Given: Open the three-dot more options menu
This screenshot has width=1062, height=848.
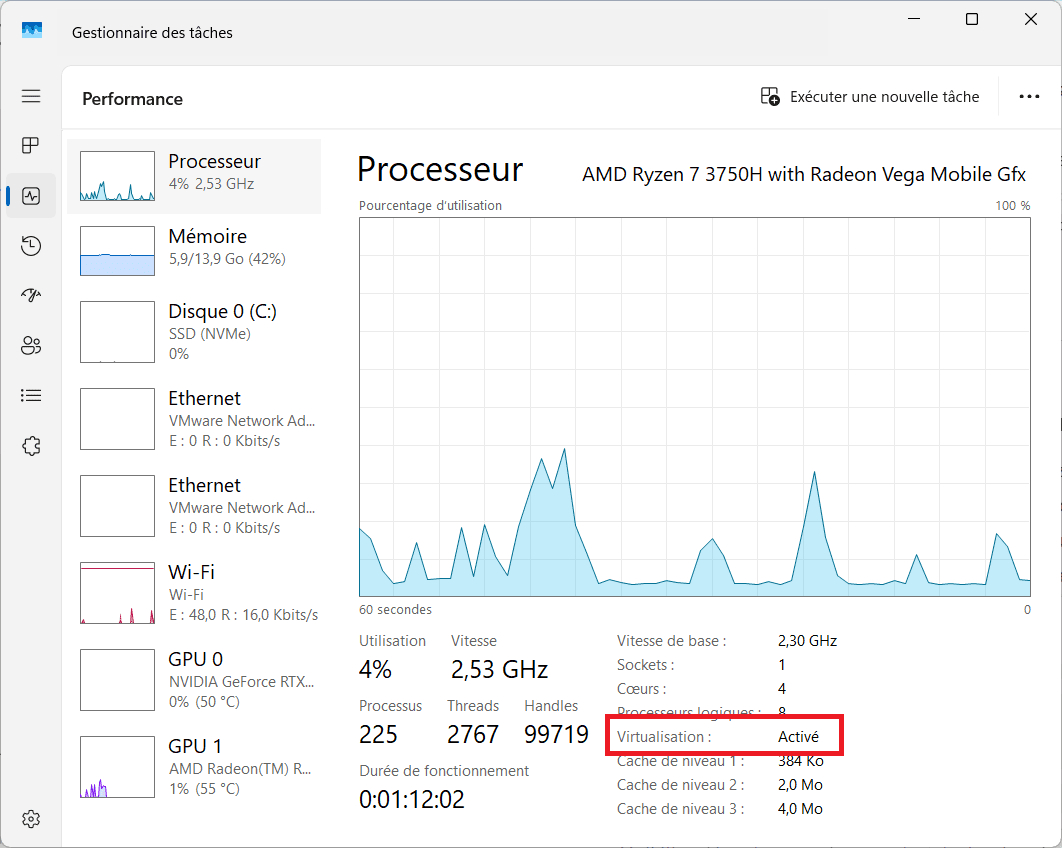Looking at the screenshot, I should [x=1029, y=97].
